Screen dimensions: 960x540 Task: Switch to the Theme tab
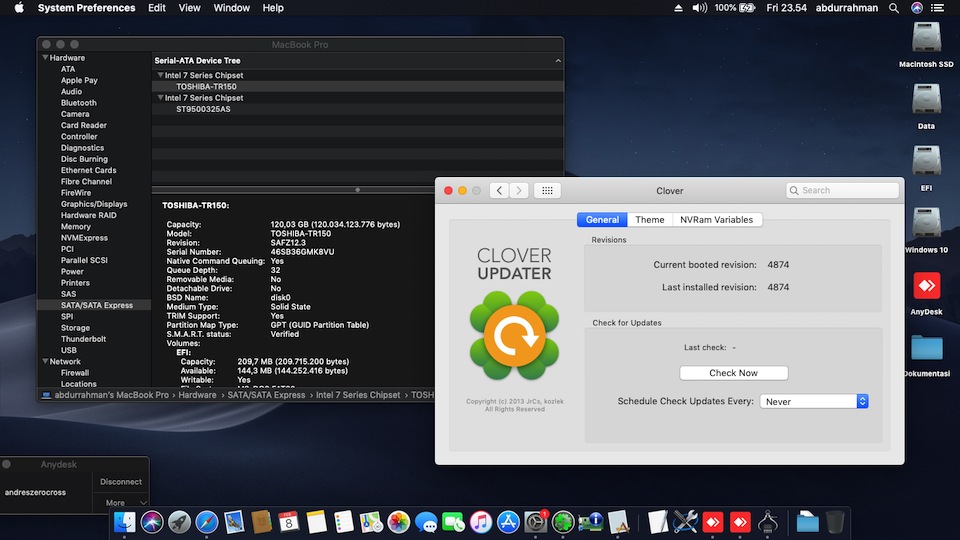coord(649,220)
